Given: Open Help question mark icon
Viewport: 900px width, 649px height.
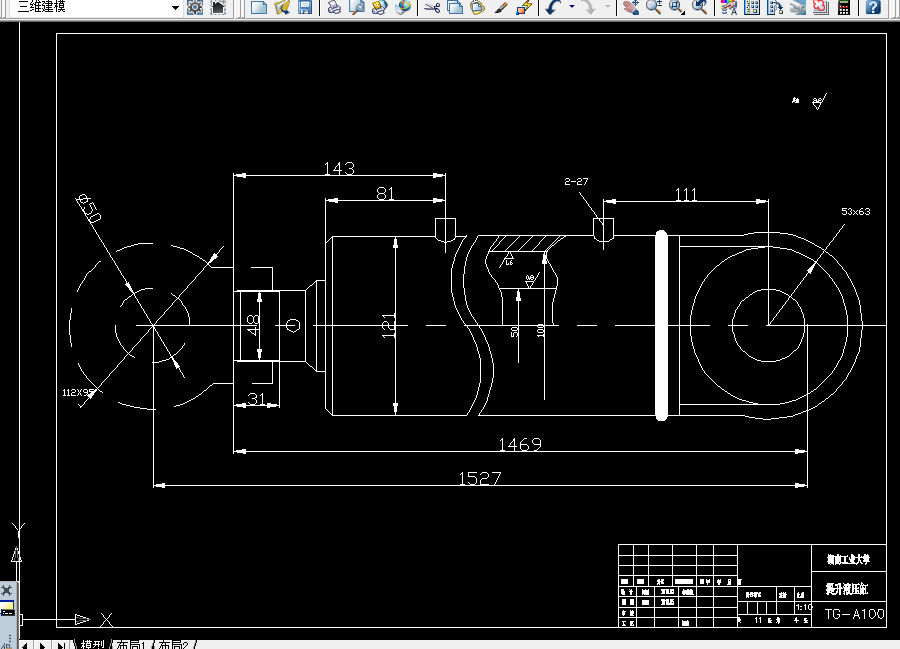Looking at the screenshot, I should (x=873, y=7).
